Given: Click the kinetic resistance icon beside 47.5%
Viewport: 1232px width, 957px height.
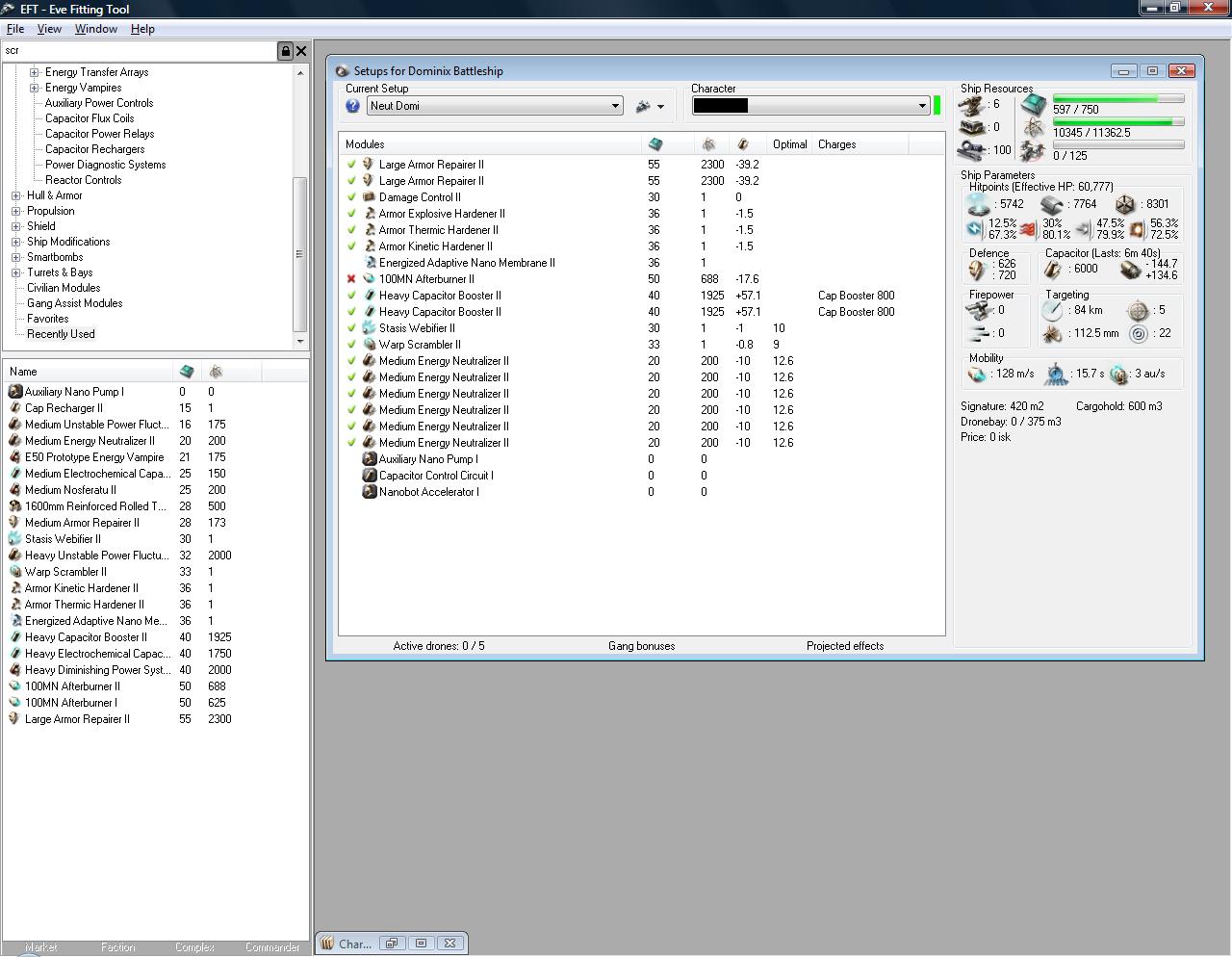Looking at the screenshot, I should click(x=1083, y=229).
